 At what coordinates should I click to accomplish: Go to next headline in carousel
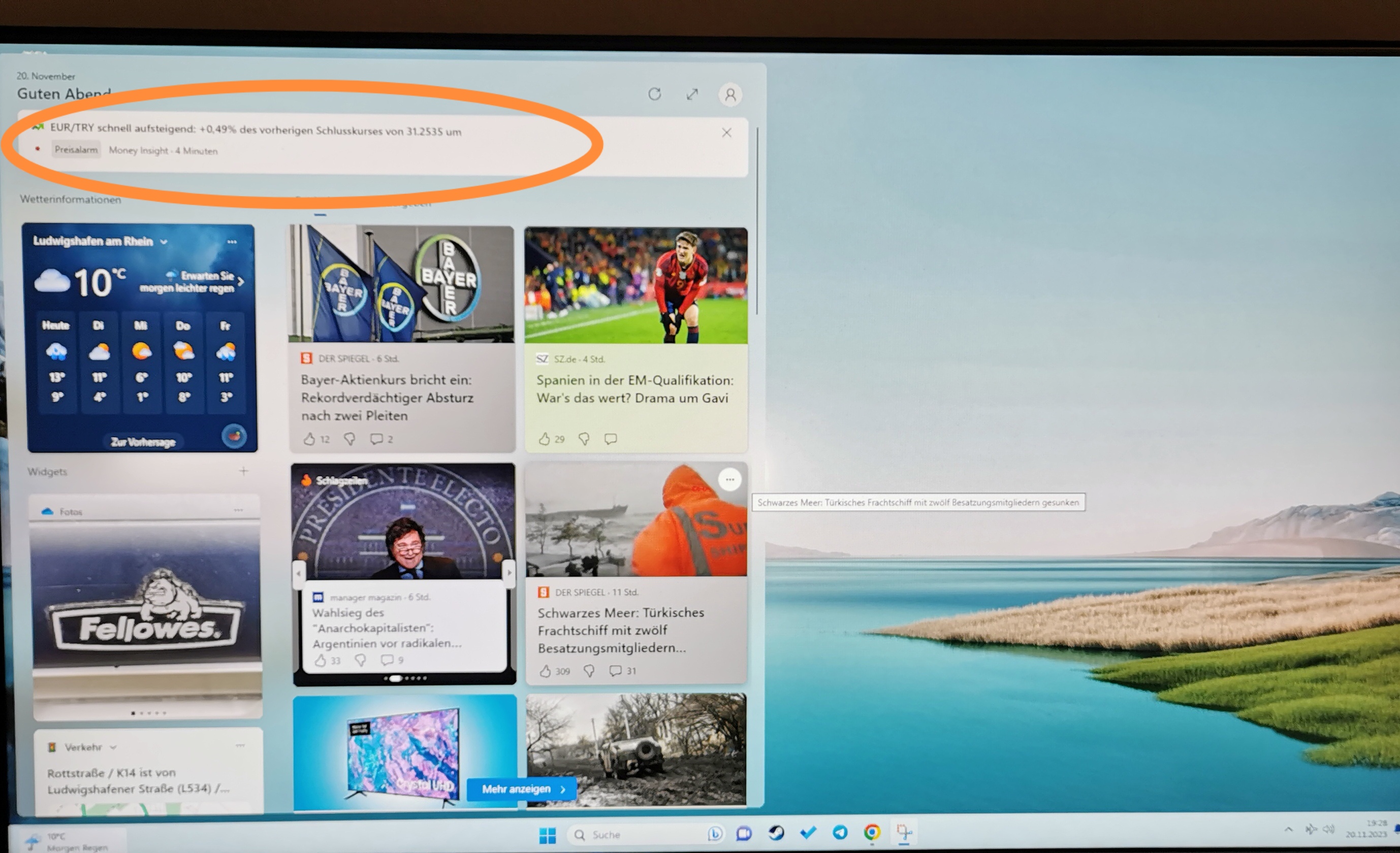click(x=509, y=572)
